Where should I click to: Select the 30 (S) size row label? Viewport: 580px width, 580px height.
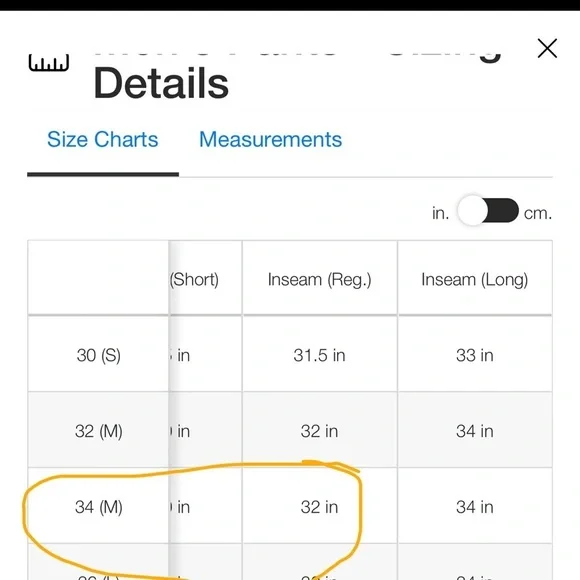tap(98, 355)
